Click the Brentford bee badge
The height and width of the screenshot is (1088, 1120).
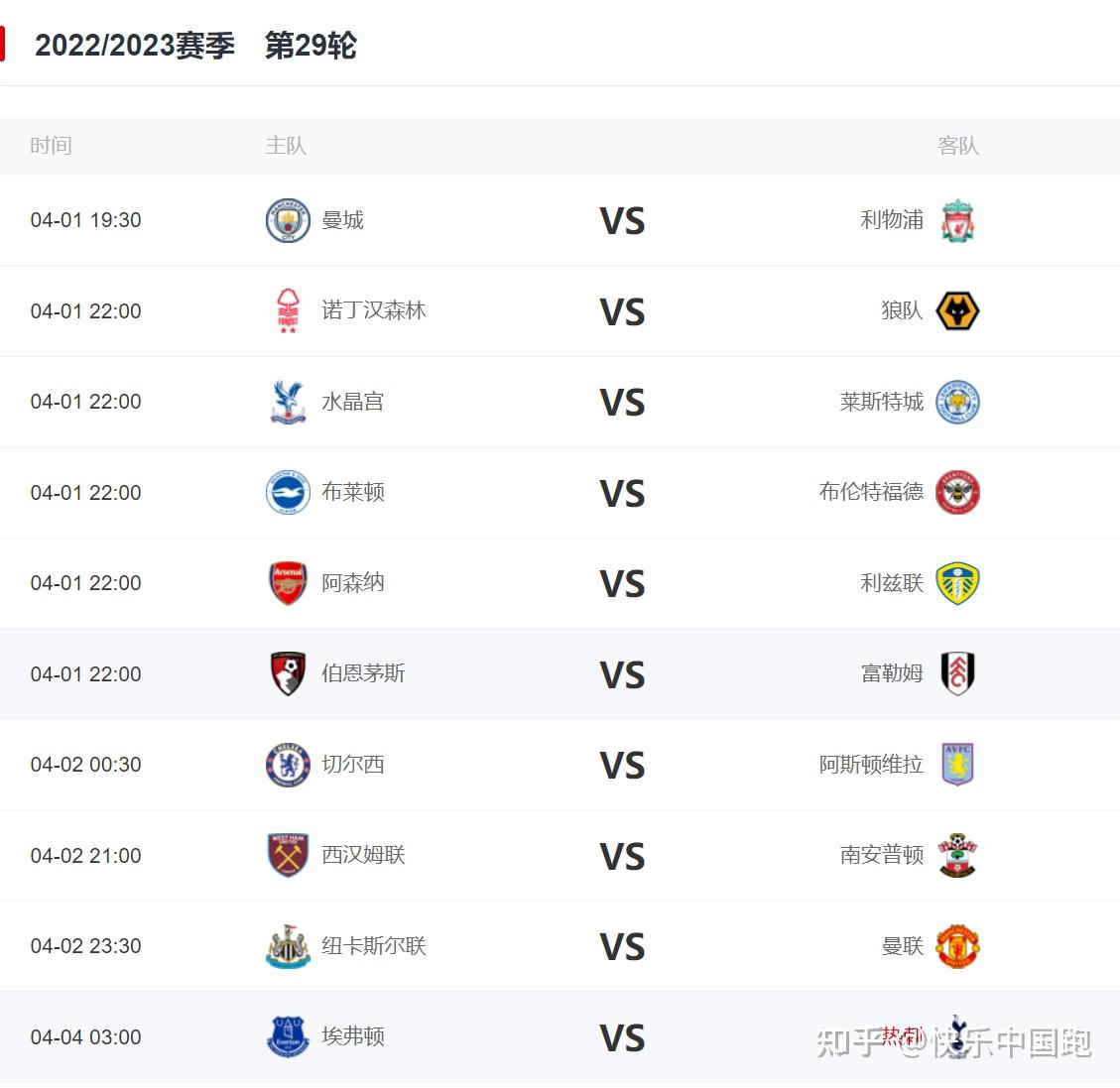point(957,493)
